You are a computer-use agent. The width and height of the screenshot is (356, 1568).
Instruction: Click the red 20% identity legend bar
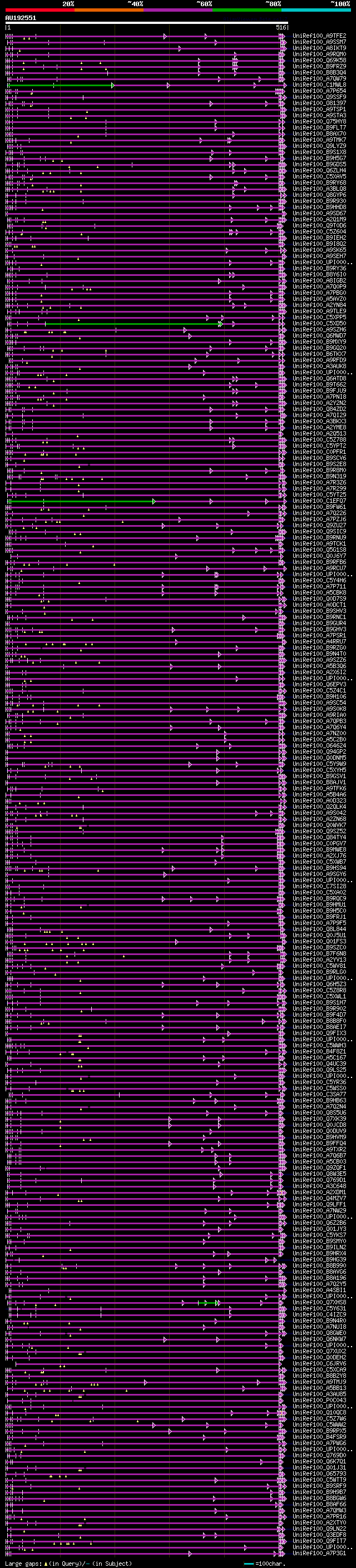(x=40, y=10)
